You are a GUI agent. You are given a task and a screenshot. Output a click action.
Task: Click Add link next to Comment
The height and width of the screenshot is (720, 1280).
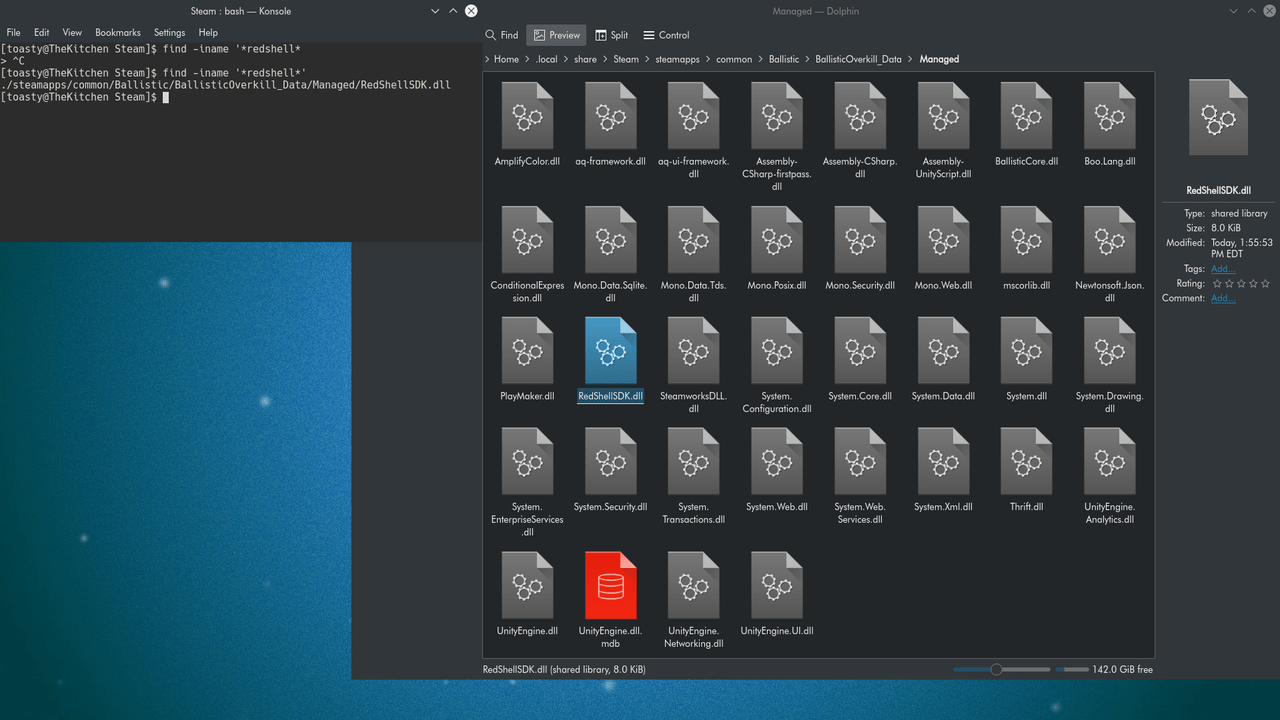tap(1222, 297)
